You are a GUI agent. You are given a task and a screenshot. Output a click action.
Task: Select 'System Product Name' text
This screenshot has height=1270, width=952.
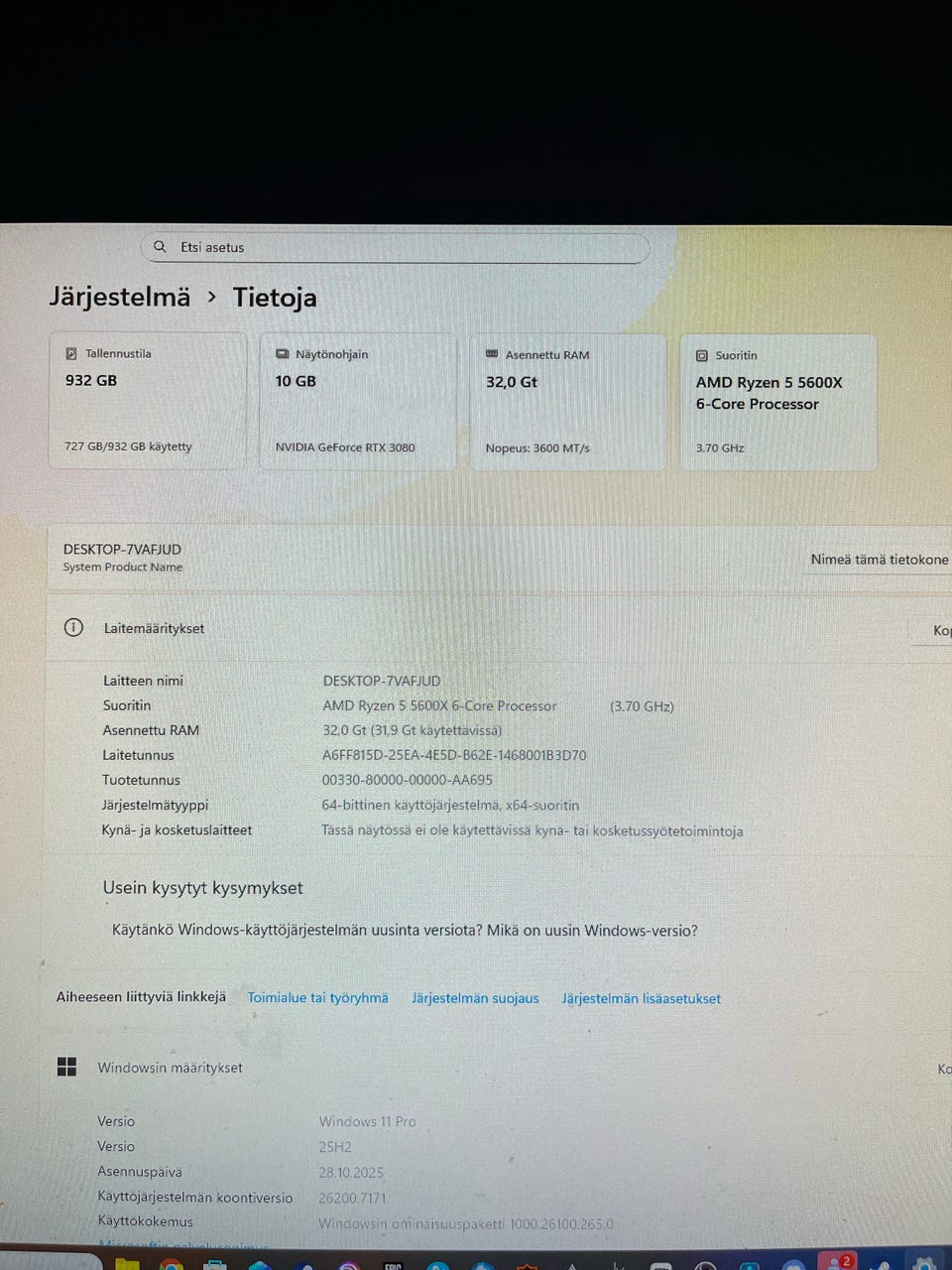click(122, 568)
